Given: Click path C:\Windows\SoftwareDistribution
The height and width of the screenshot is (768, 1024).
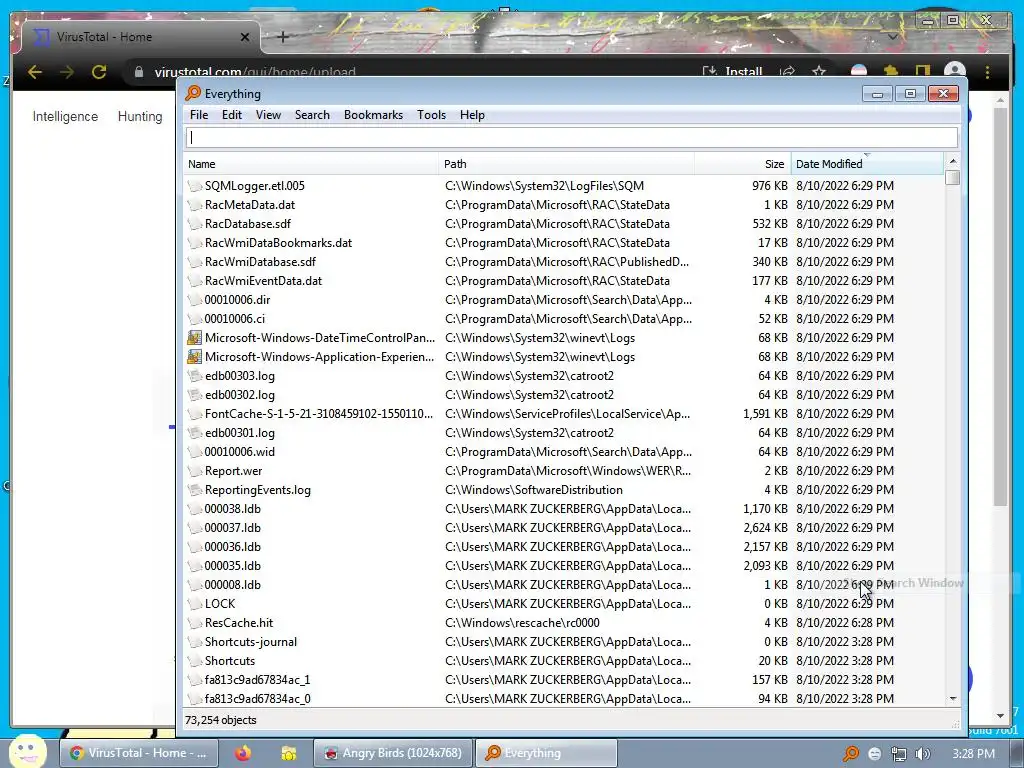Looking at the screenshot, I should pos(534,490).
